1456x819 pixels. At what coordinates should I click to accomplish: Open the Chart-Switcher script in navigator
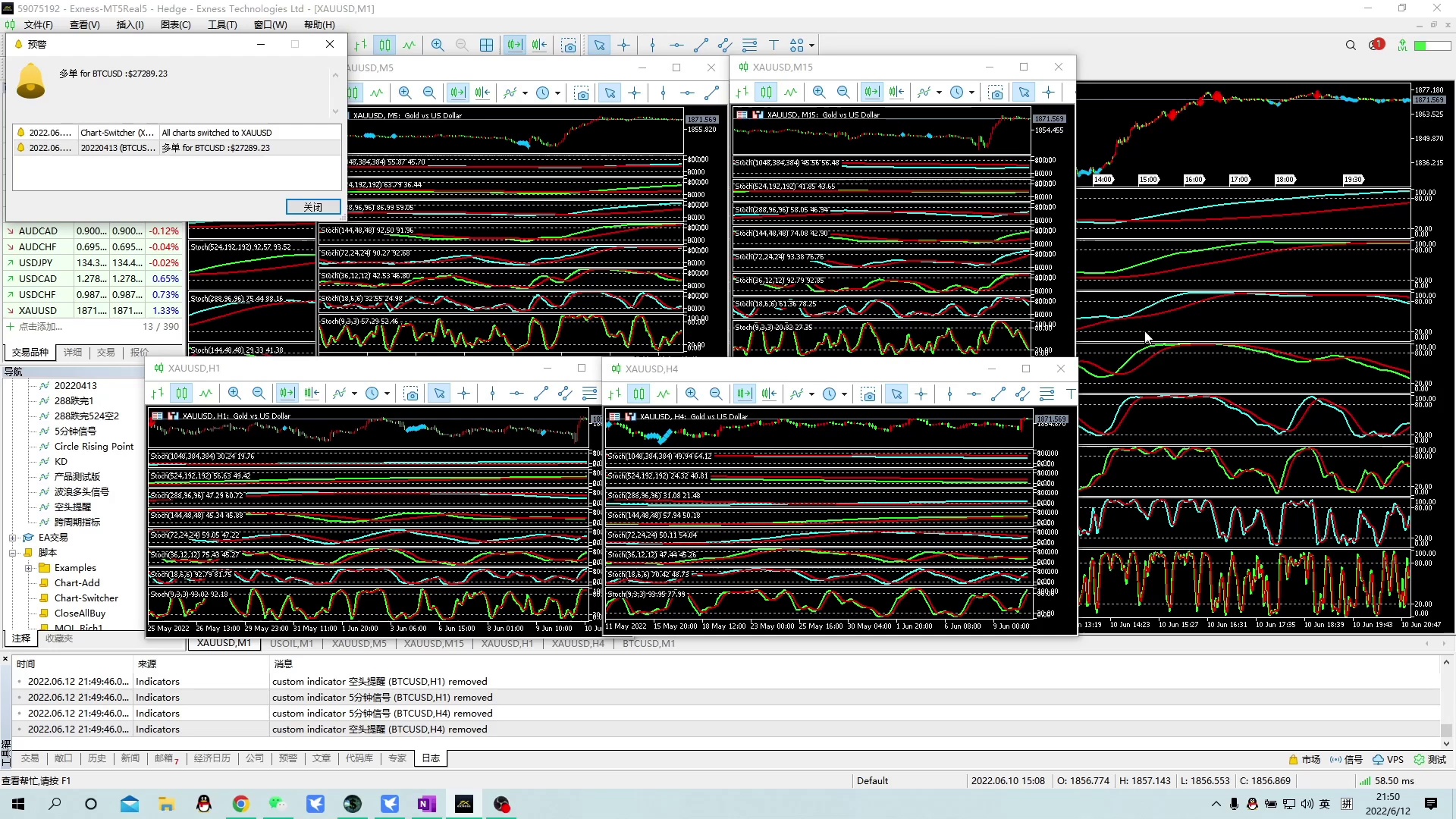click(x=86, y=598)
